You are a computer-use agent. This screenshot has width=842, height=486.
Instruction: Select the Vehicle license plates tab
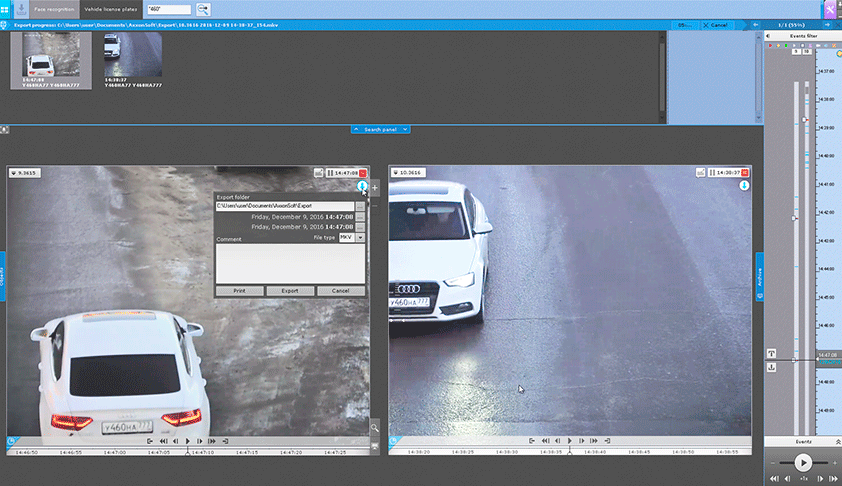[111, 8]
